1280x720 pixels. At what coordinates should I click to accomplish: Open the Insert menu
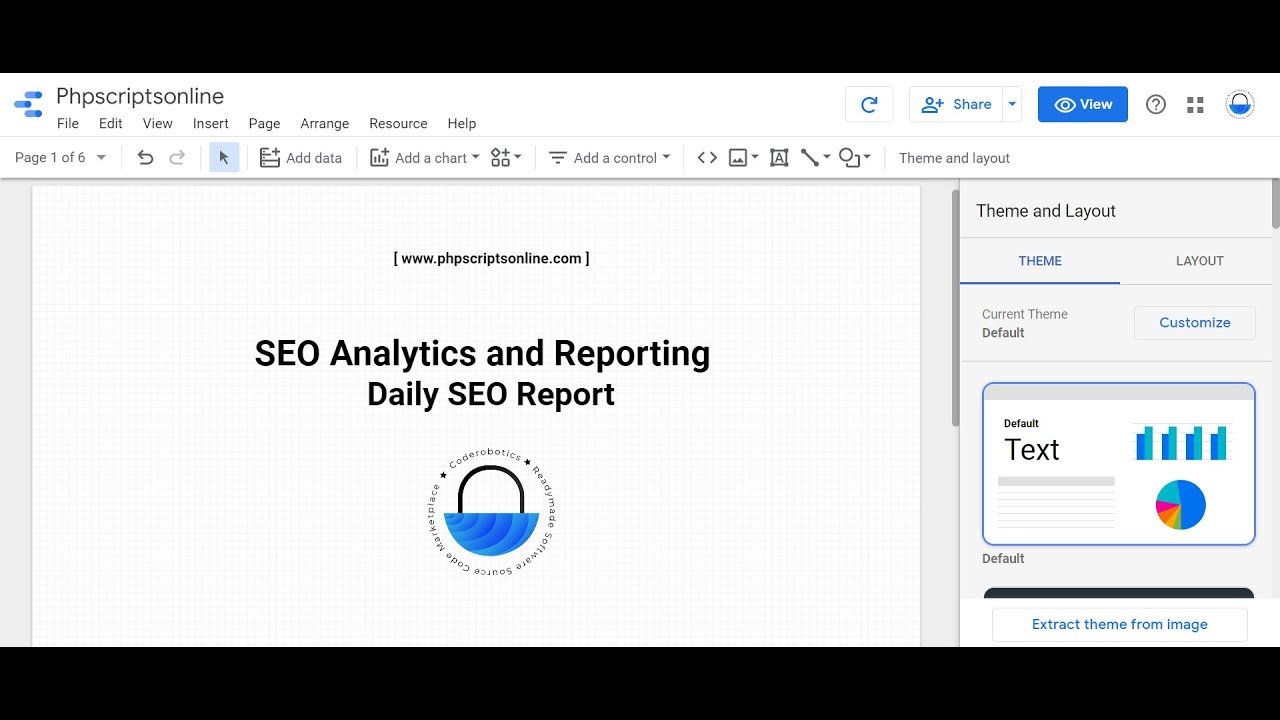[211, 123]
